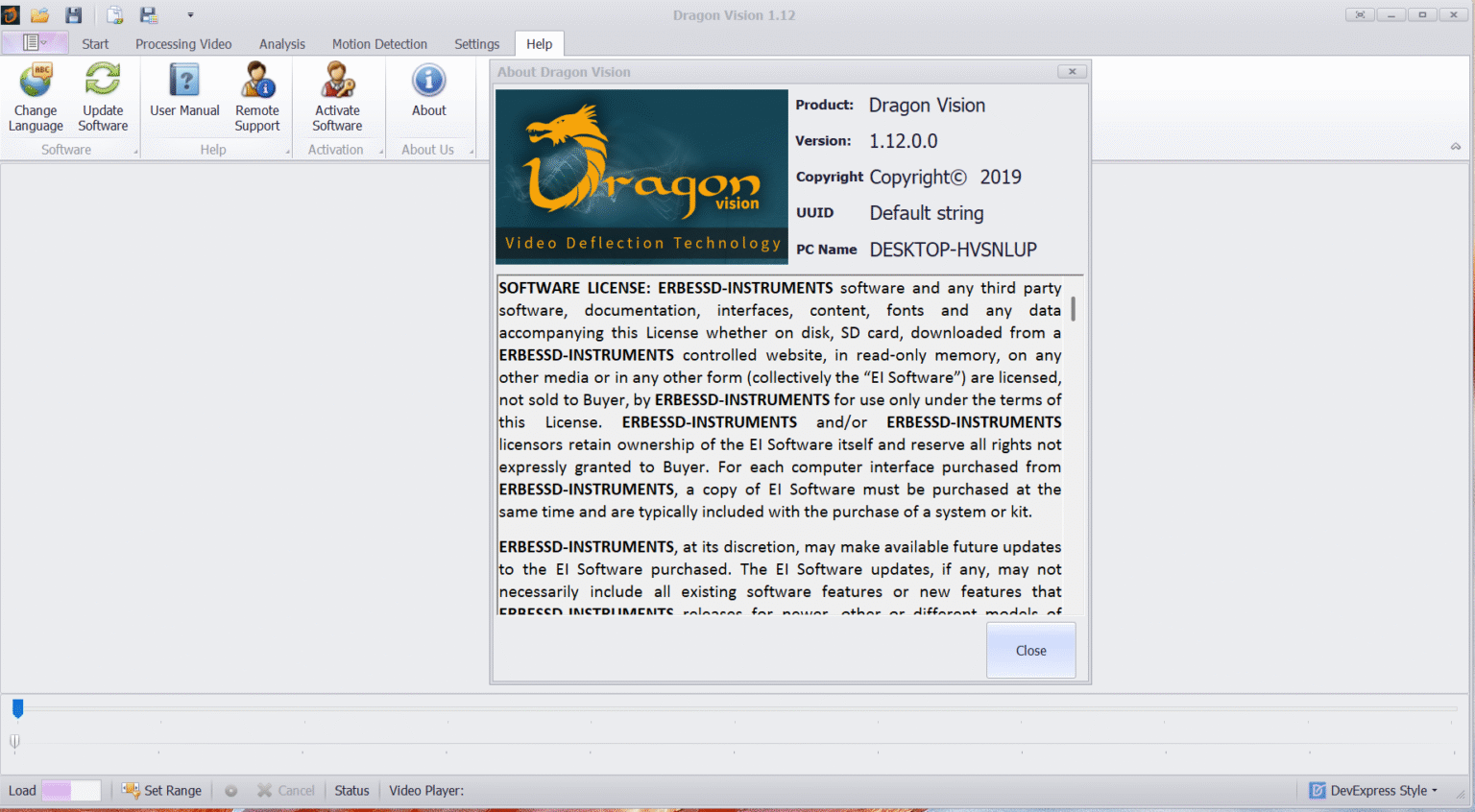Click the save-as disk with grid icon
The height and width of the screenshot is (812, 1475).
[149, 14]
